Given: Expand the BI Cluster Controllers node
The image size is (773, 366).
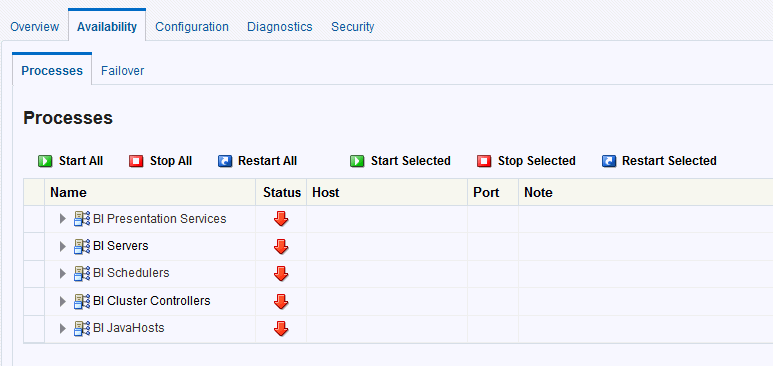Looking at the screenshot, I should [x=62, y=301].
